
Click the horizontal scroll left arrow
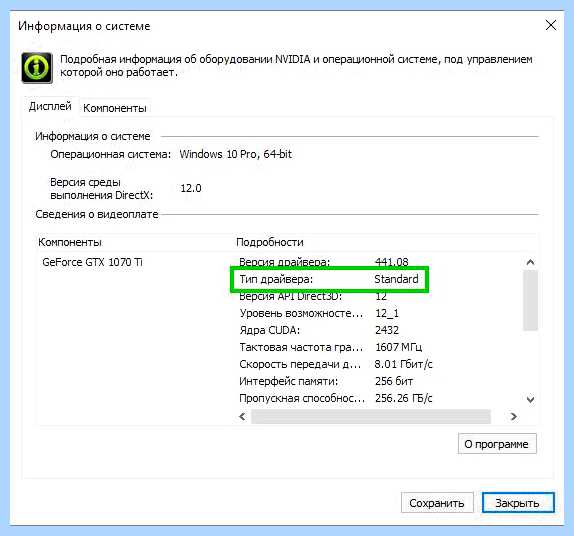click(242, 416)
